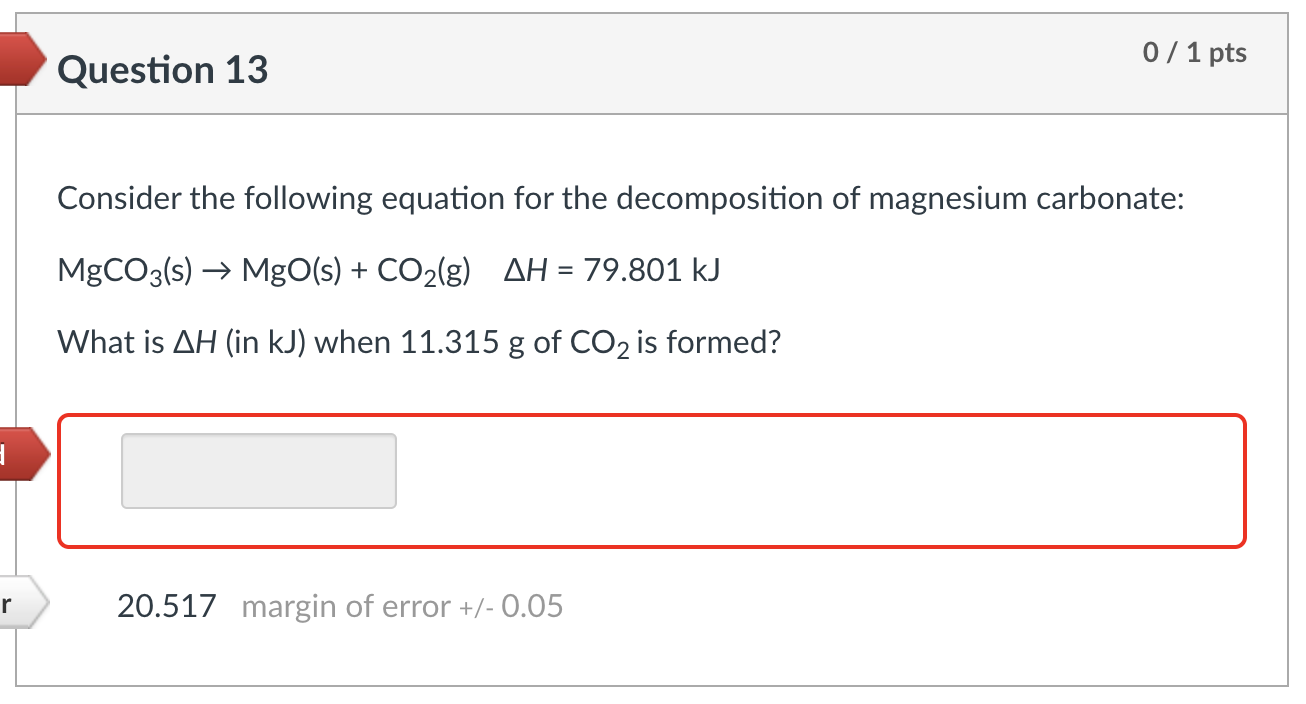The width and height of the screenshot is (1306, 704).
Task: Select the MgCO3 decomposition equation line
Action: pyautogui.click(x=265, y=269)
